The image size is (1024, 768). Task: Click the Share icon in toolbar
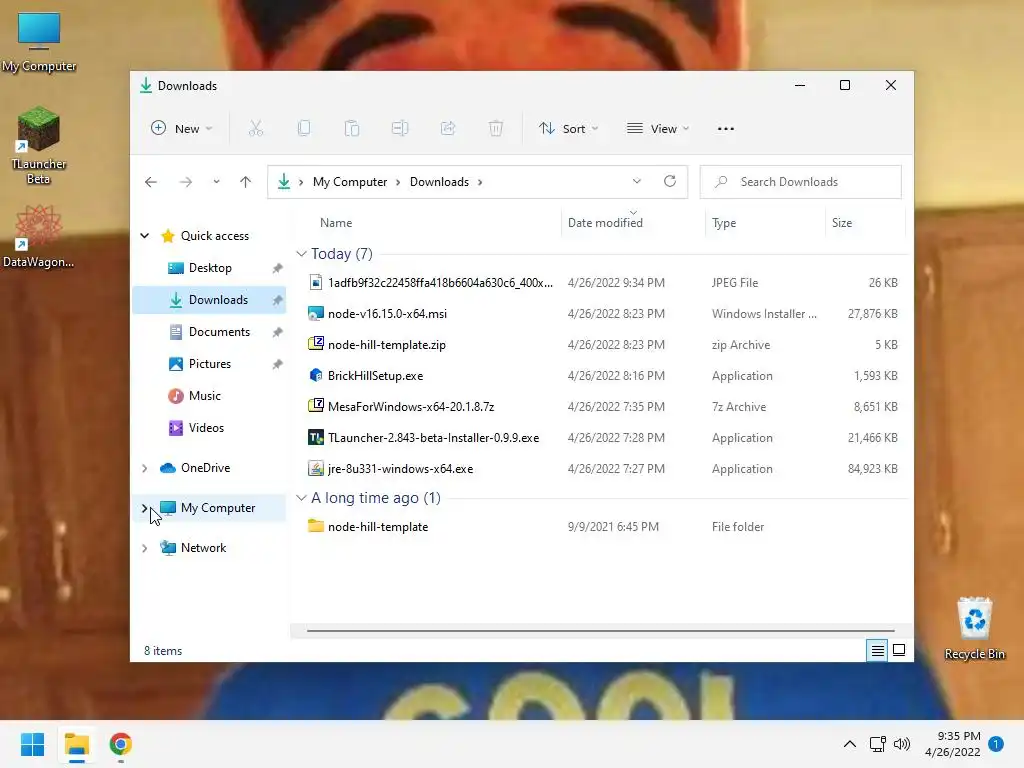coord(448,129)
